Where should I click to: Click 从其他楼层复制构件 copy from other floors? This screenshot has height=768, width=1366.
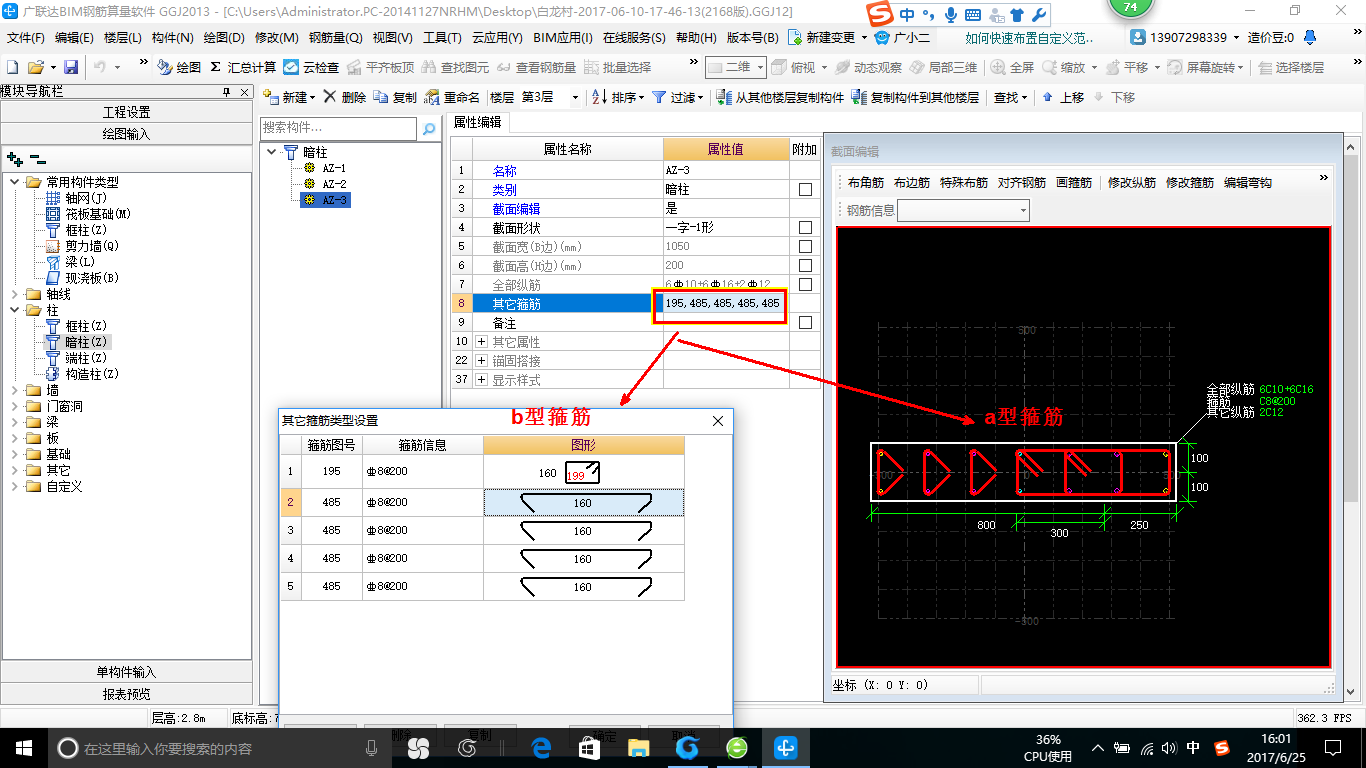pos(781,97)
